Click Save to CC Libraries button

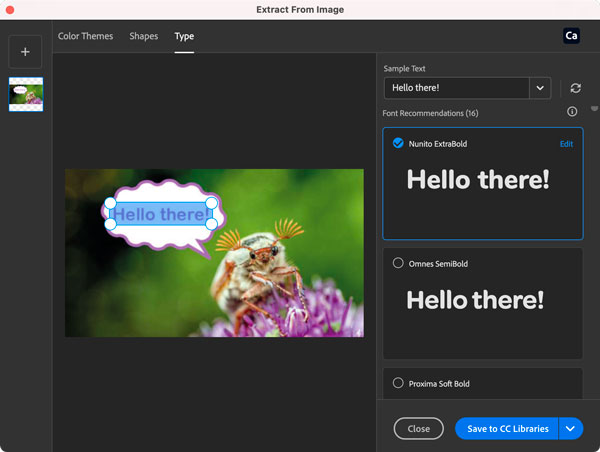coord(507,429)
